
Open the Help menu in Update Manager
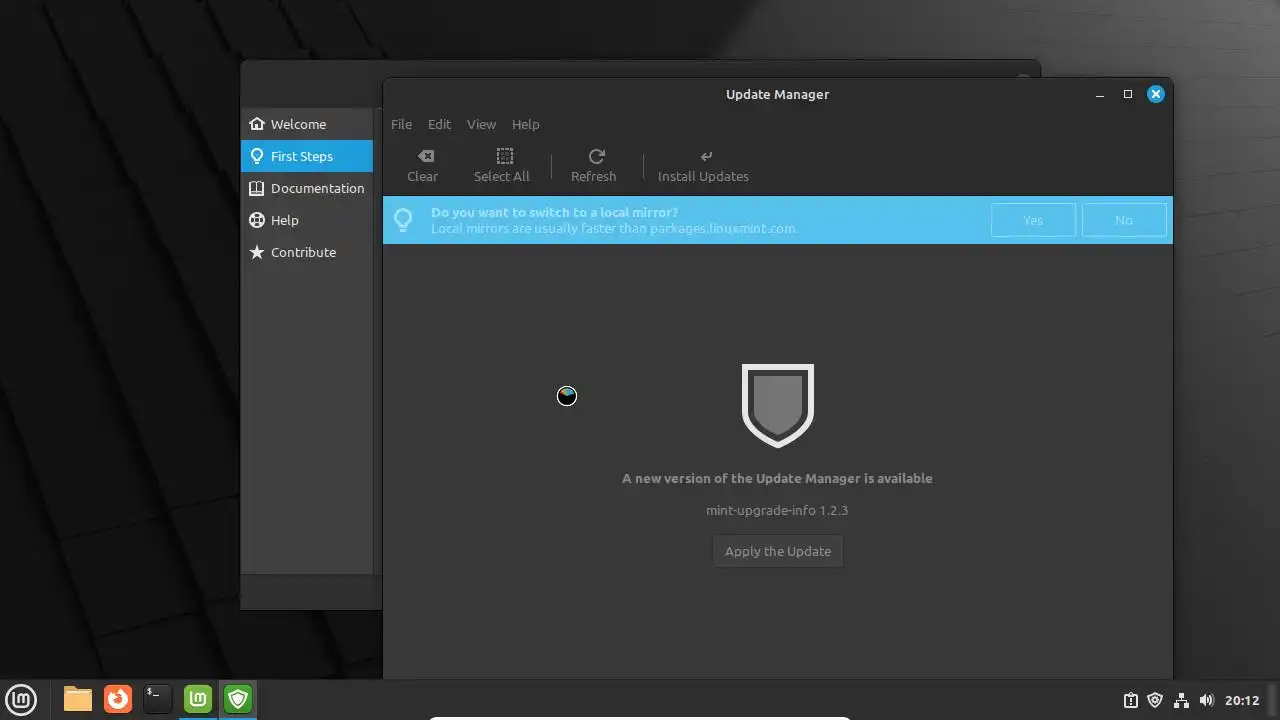[x=525, y=124]
